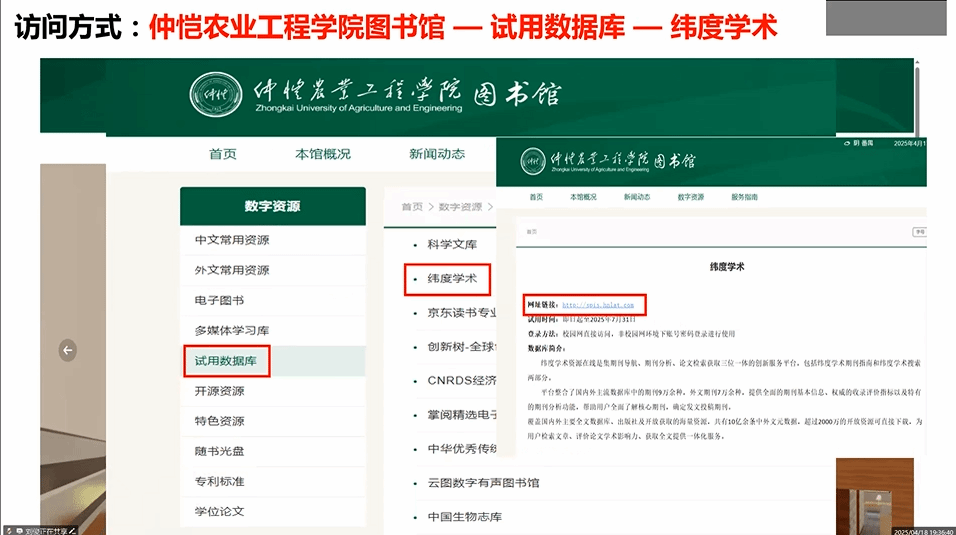Open 本馆概况 in the main navigation bar
Screen dimensions: 956x535
(x=322, y=154)
